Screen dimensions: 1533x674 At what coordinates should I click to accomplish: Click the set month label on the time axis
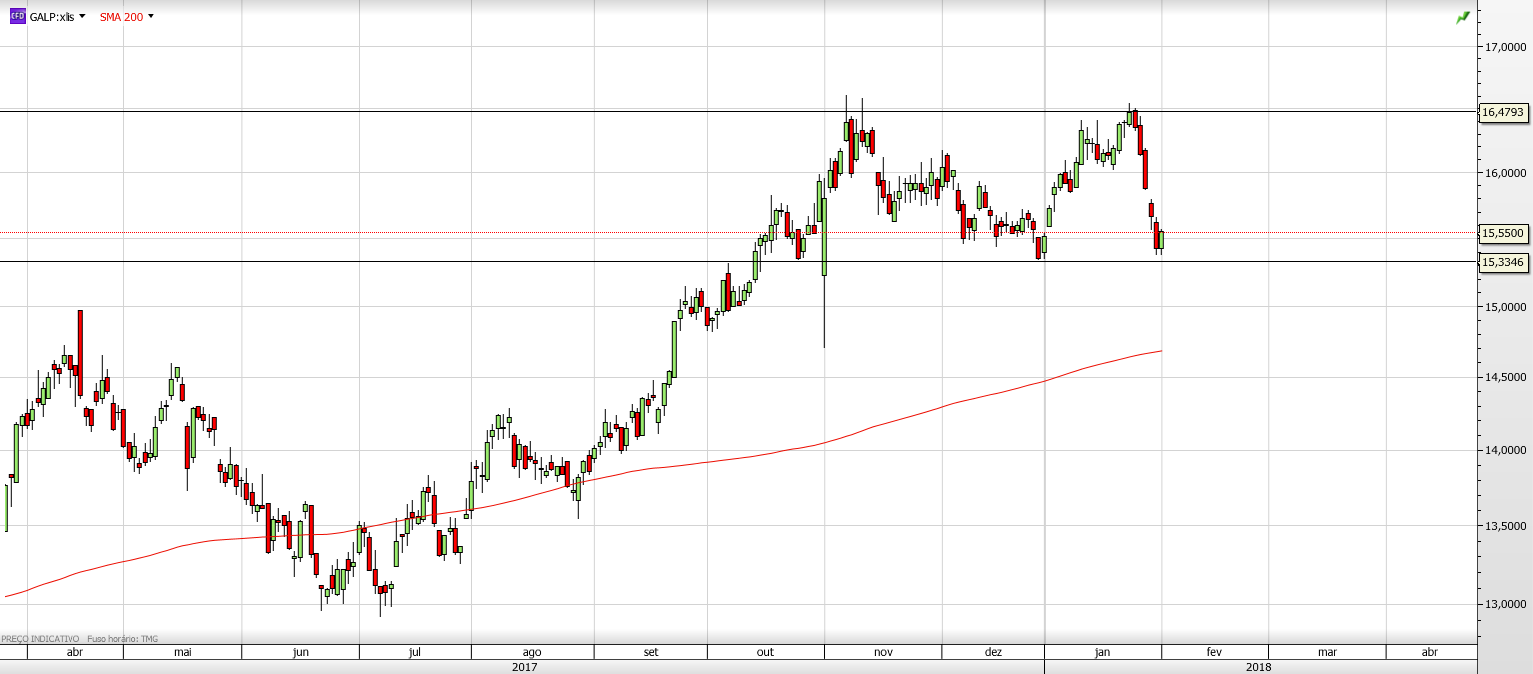651,652
